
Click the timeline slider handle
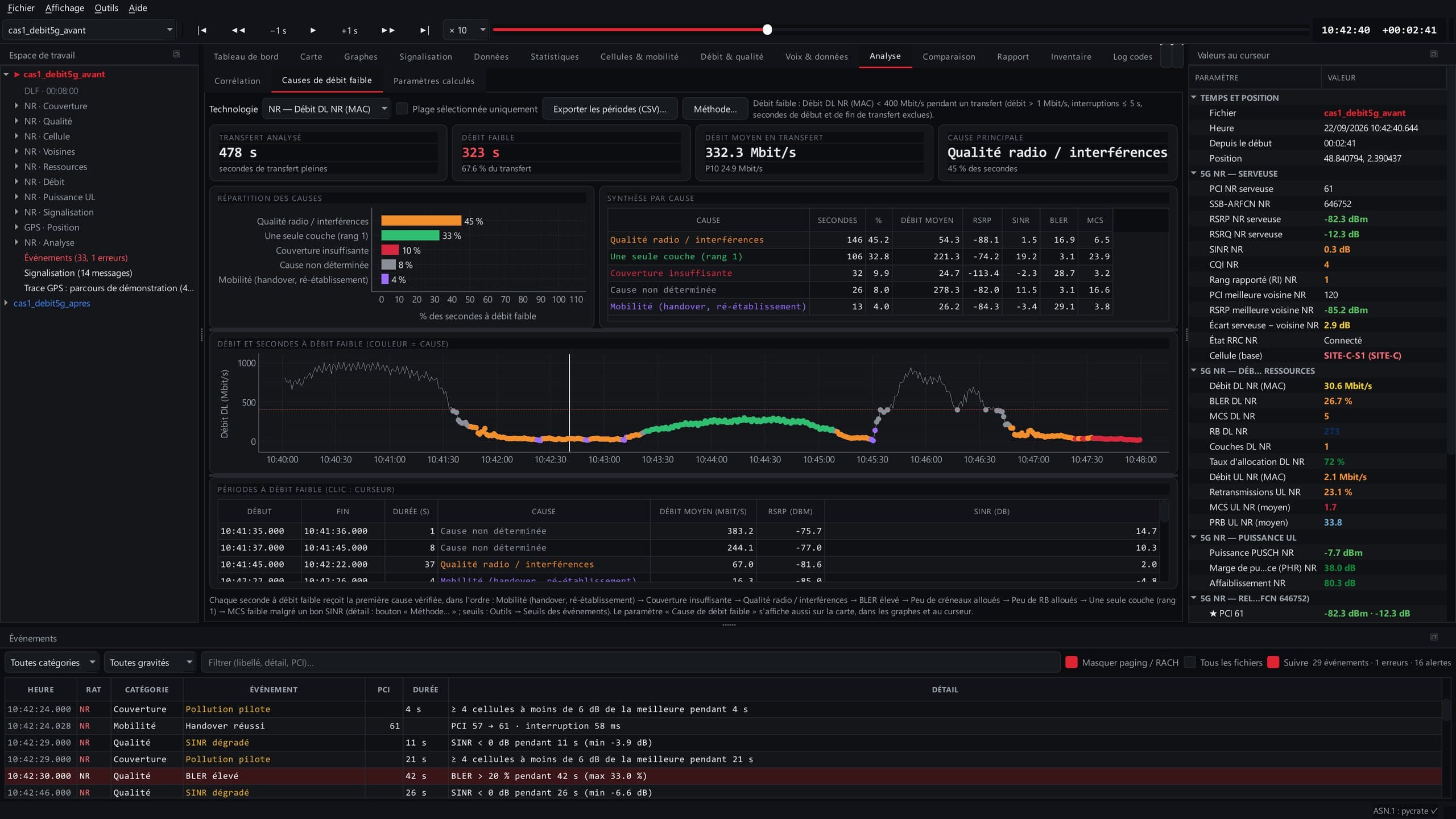(767, 30)
